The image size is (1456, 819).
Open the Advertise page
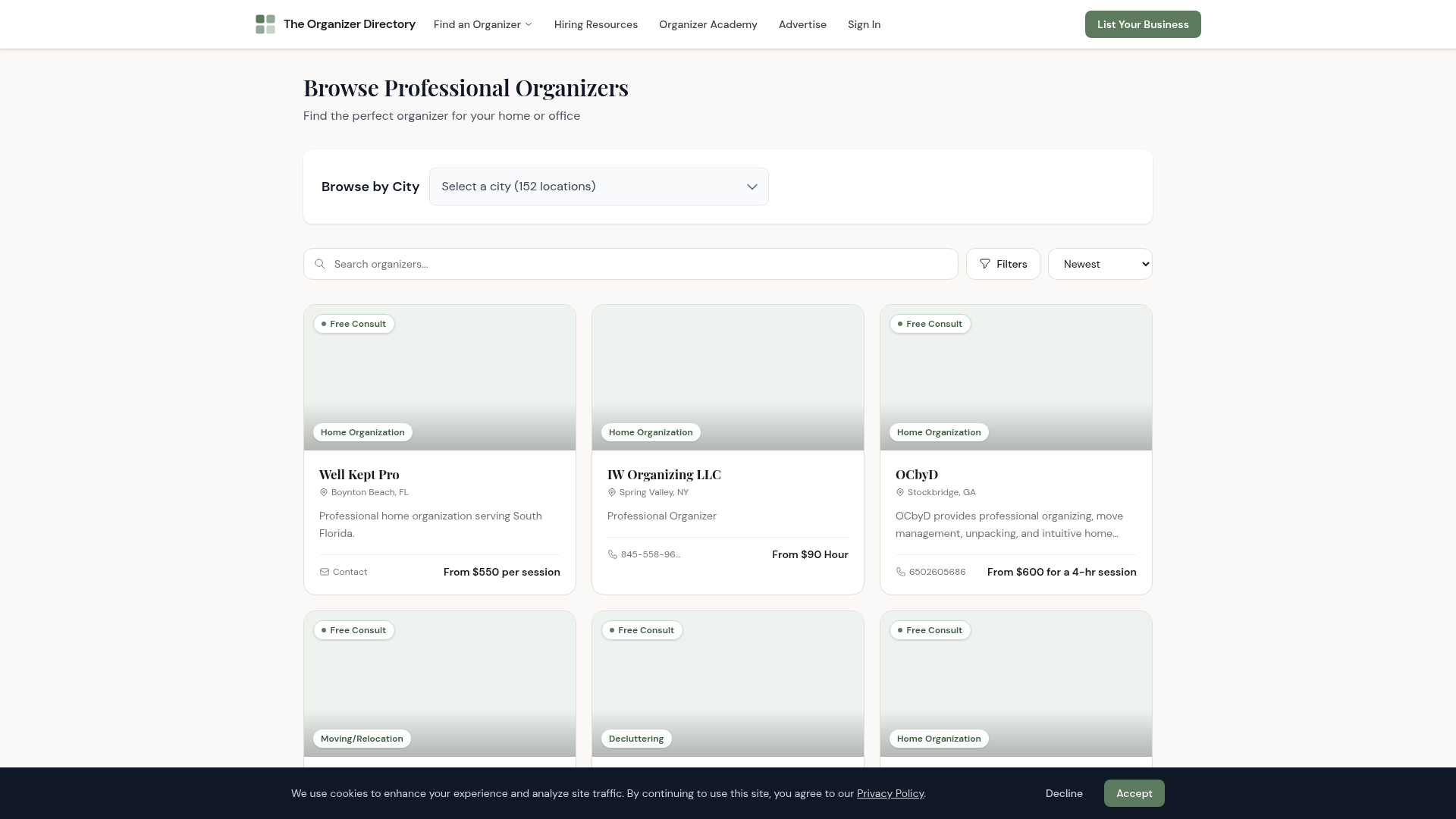(802, 24)
